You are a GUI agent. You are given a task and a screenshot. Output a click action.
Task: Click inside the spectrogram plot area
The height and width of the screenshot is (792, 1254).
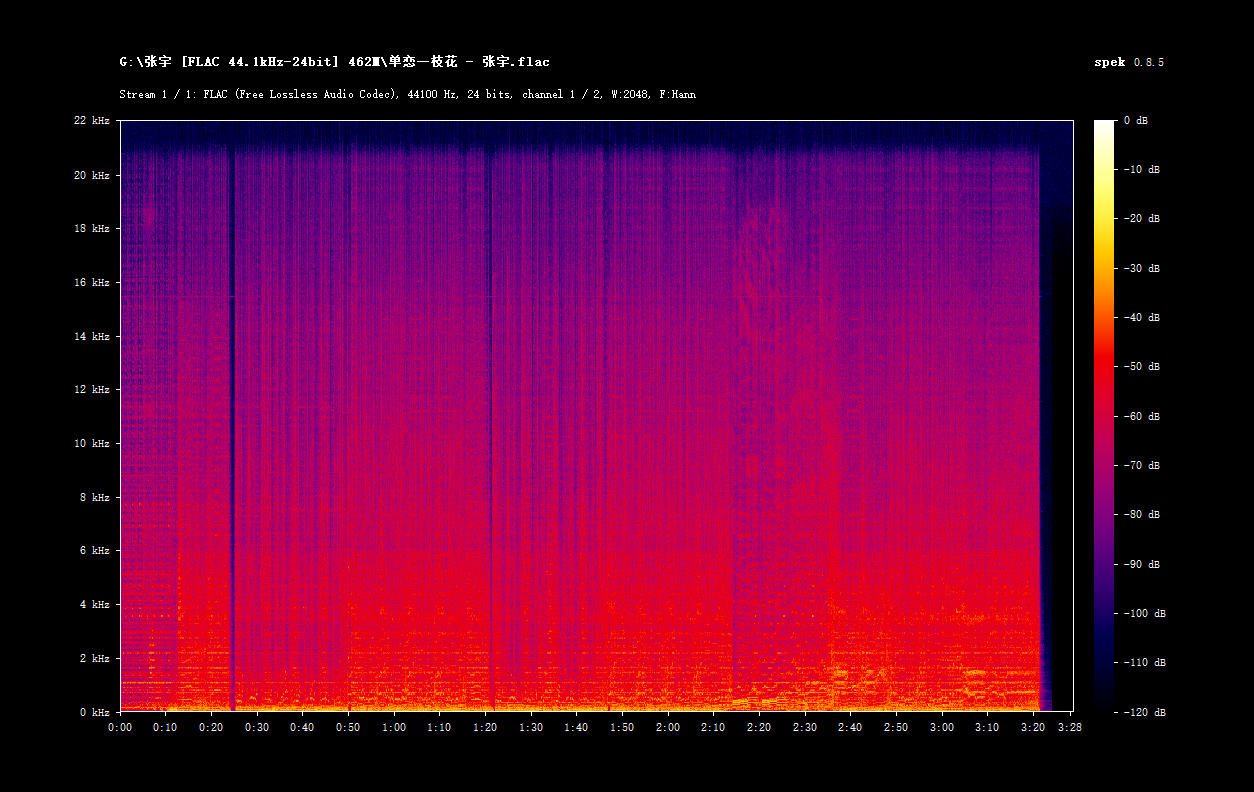pyautogui.click(x=596, y=416)
